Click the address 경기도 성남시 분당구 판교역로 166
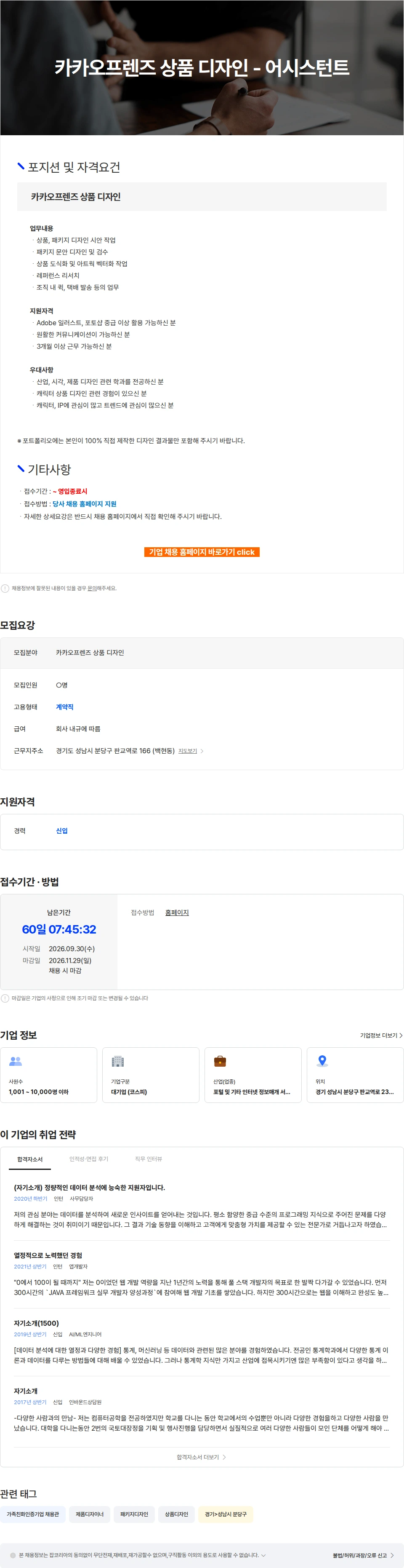This screenshot has width=404, height=1568. 115,751
